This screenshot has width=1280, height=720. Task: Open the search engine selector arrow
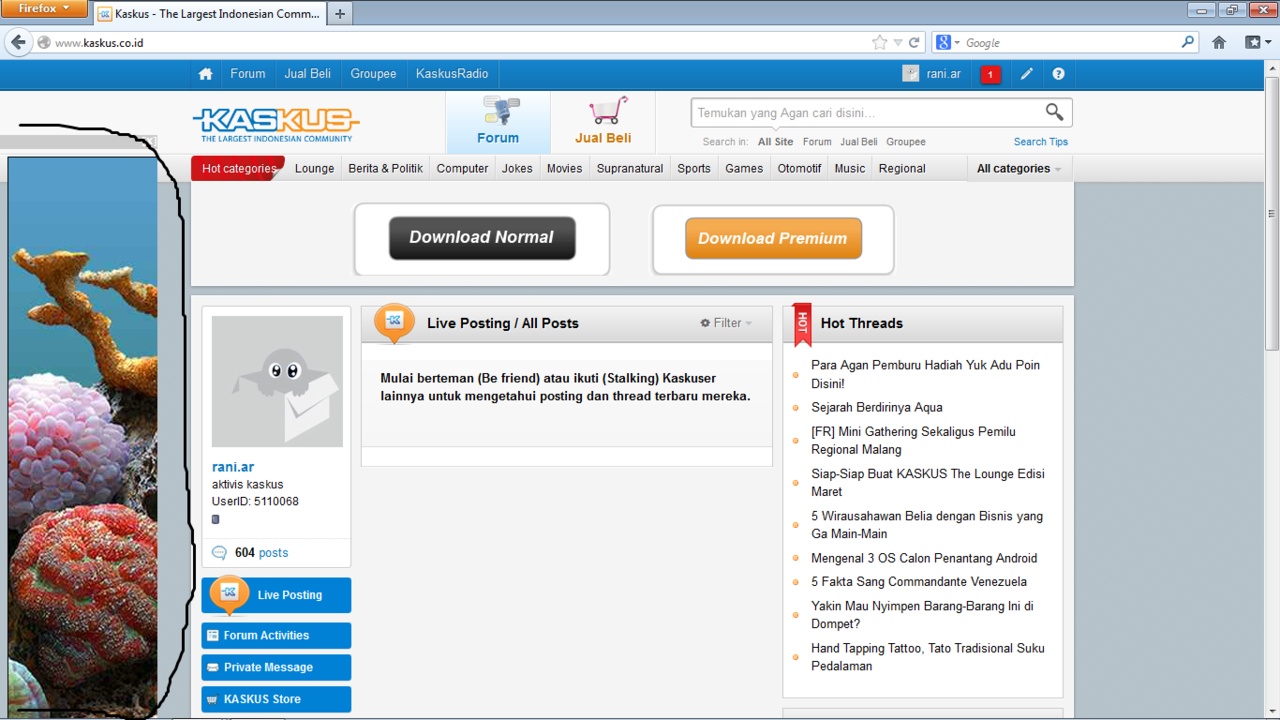tap(957, 43)
